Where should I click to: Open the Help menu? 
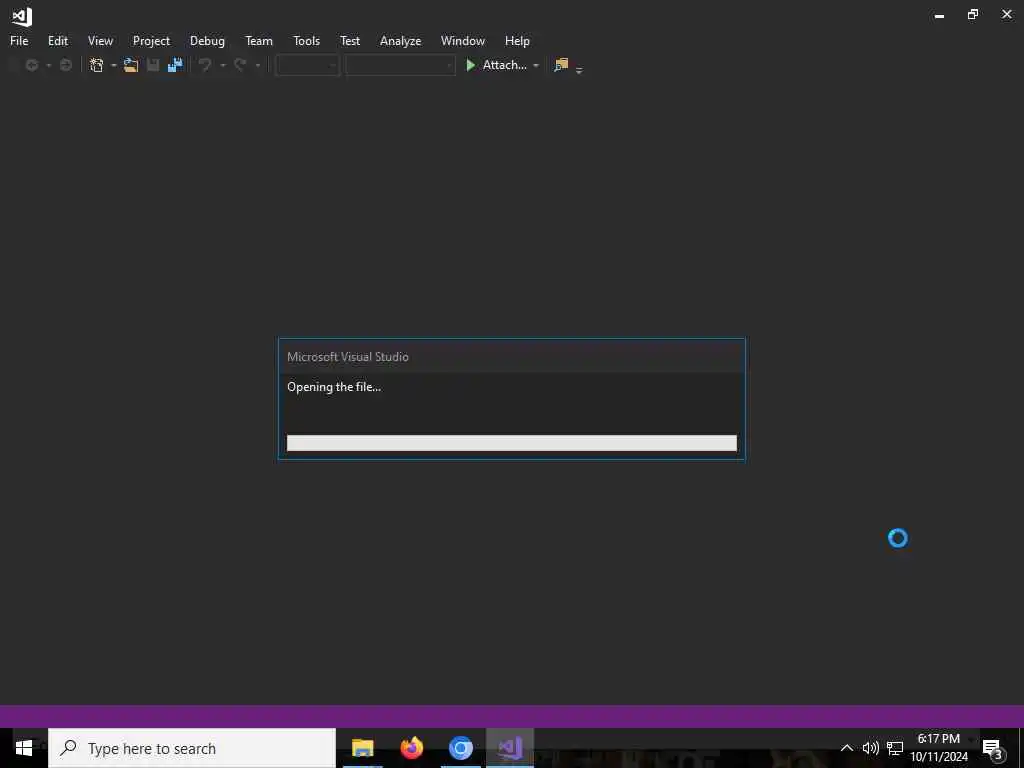pyautogui.click(x=517, y=40)
